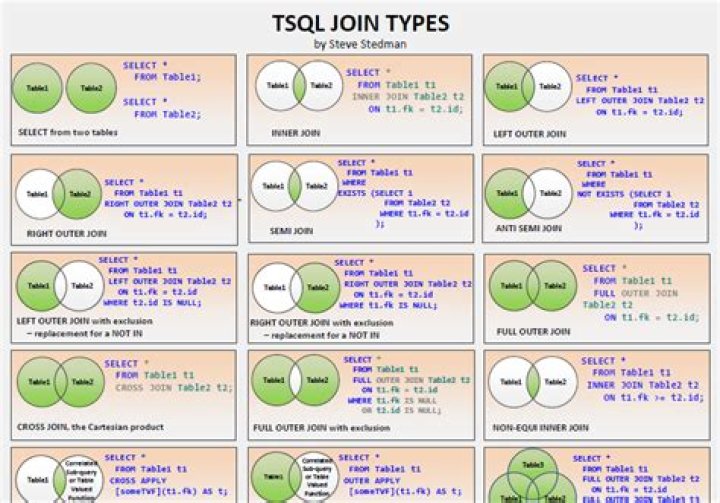Select the caption reading only "FULL OUTER JOIN"
Image resolution: width=720 pixels, height=503 pixels.
(x=533, y=332)
